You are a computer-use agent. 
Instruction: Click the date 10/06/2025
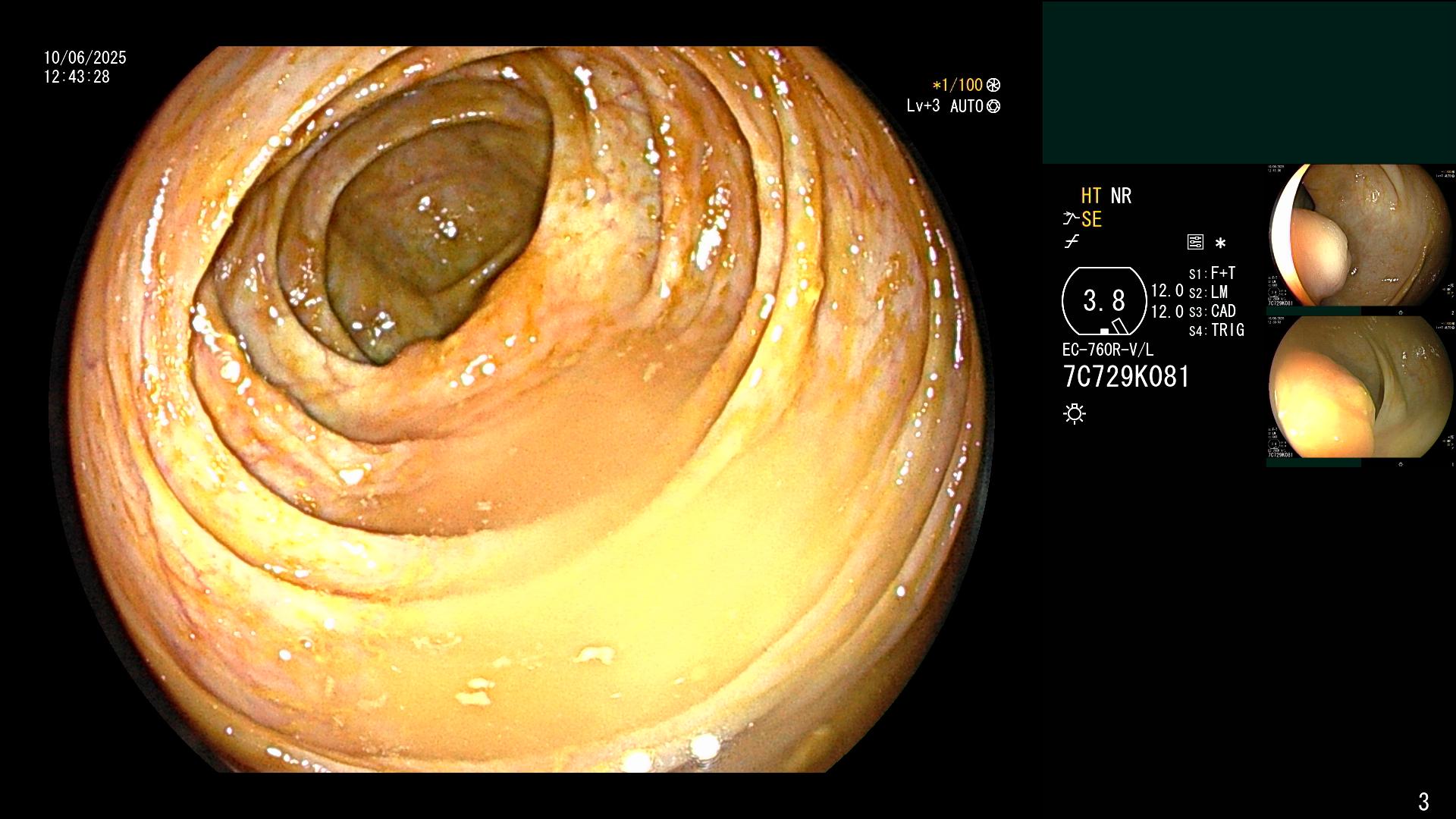85,58
